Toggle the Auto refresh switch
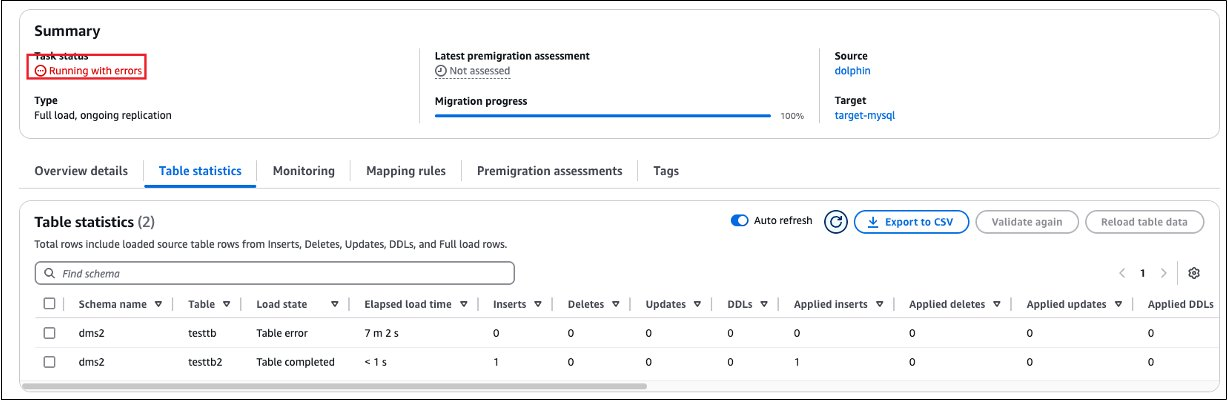The image size is (1228, 400). click(x=741, y=221)
